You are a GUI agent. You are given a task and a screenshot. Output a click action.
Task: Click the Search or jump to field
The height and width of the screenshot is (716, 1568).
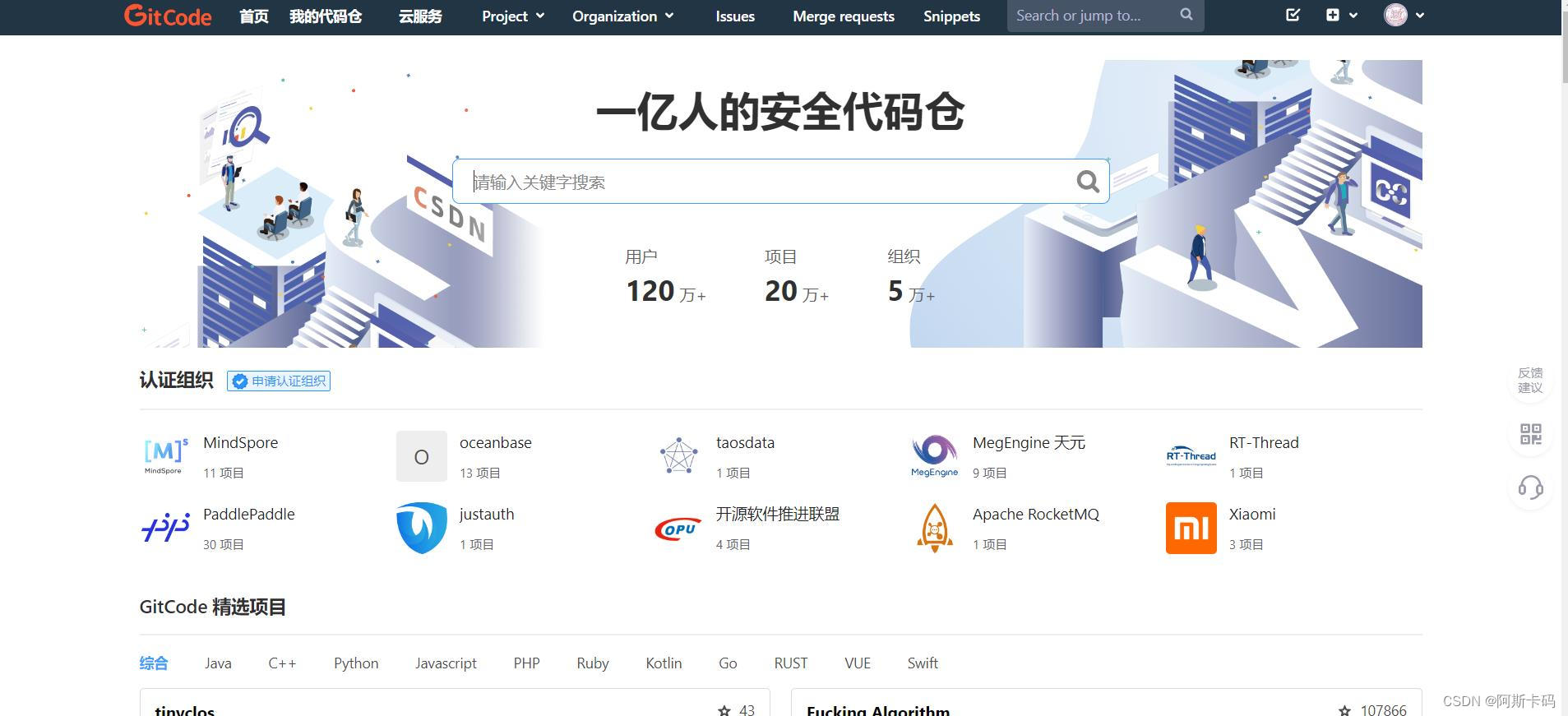tap(1105, 16)
